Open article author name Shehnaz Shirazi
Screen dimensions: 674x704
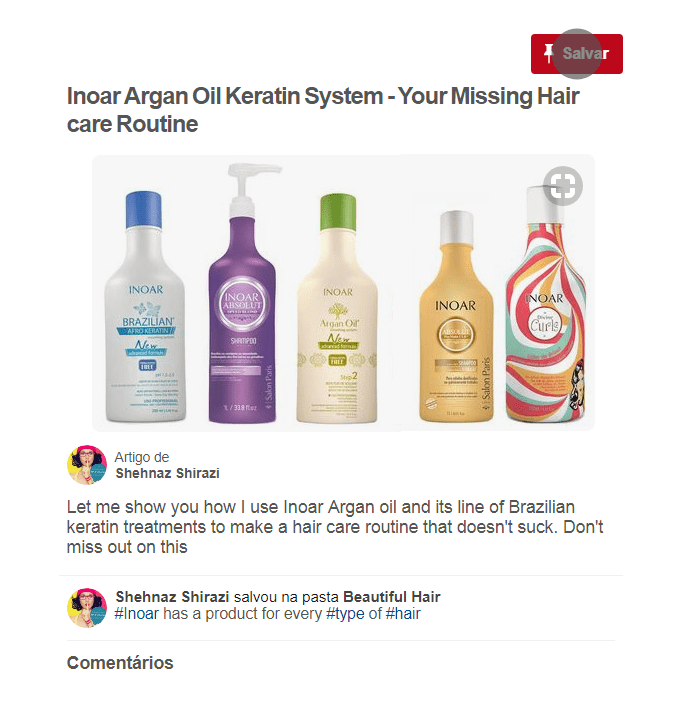[167, 473]
